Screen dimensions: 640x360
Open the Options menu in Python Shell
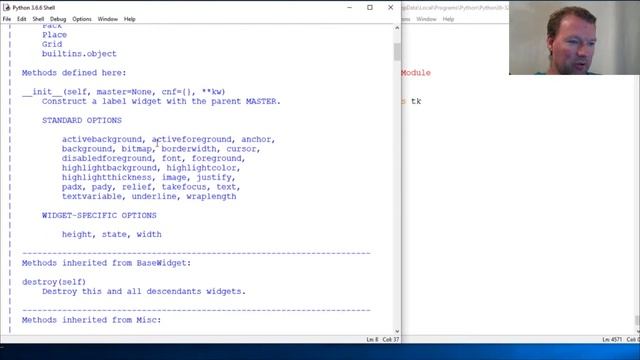tap(82, 19)
